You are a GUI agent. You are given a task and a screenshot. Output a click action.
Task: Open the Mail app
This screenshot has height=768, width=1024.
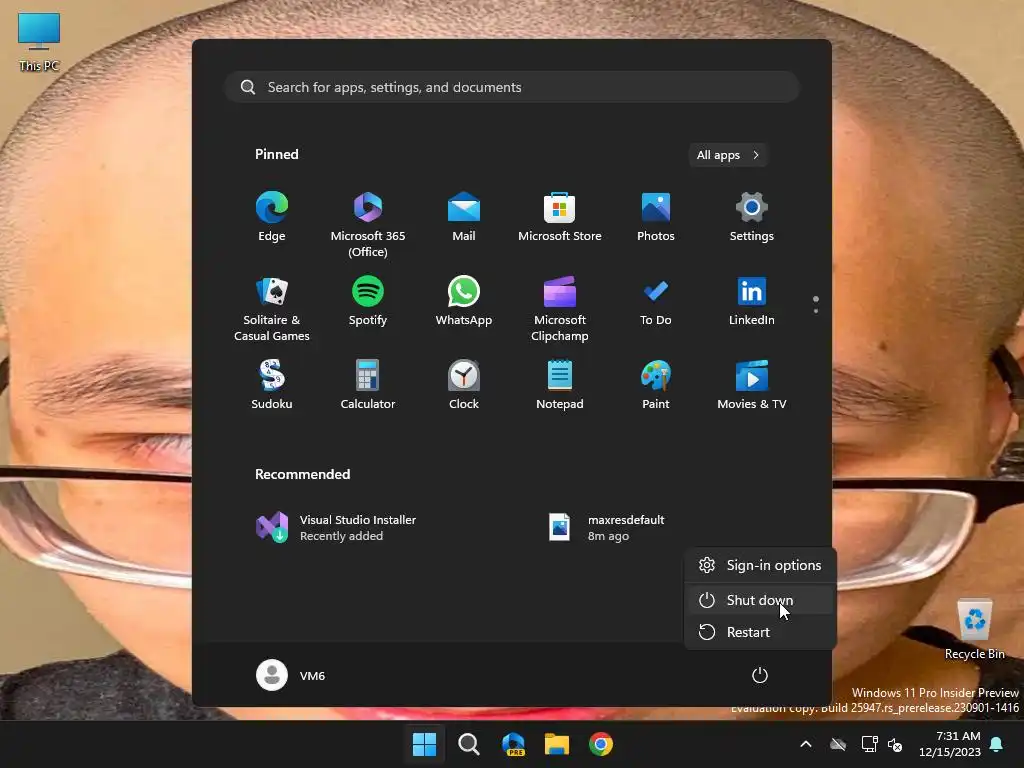click(x=464, y=217)
